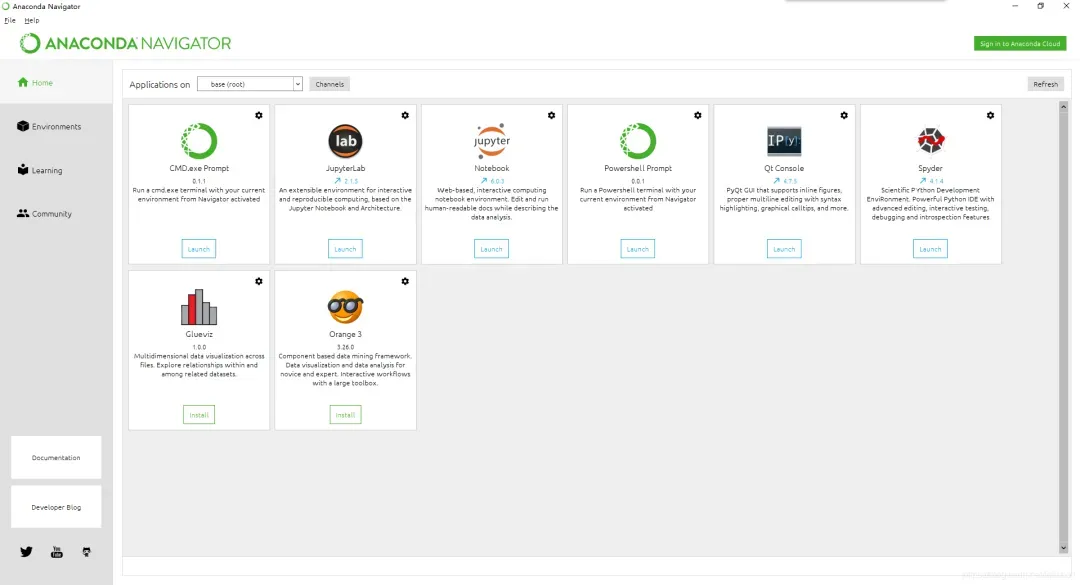Image resolution: width=1080 pixels, height=585 pixels.
Task: Open settings gear on Glueviz card
Action: point(259,281)
